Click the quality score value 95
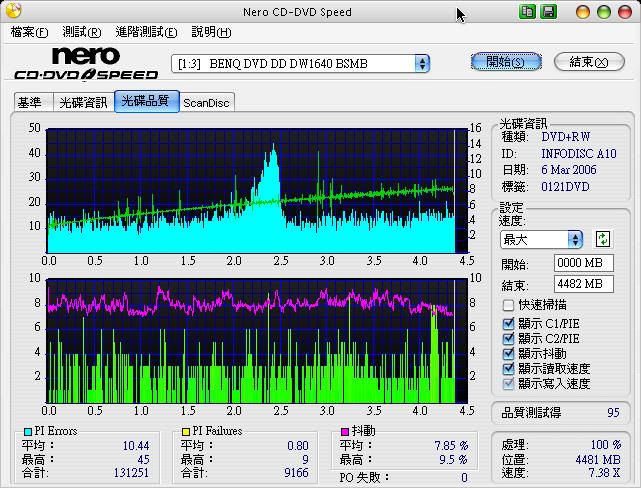 [x=613, y=412]
